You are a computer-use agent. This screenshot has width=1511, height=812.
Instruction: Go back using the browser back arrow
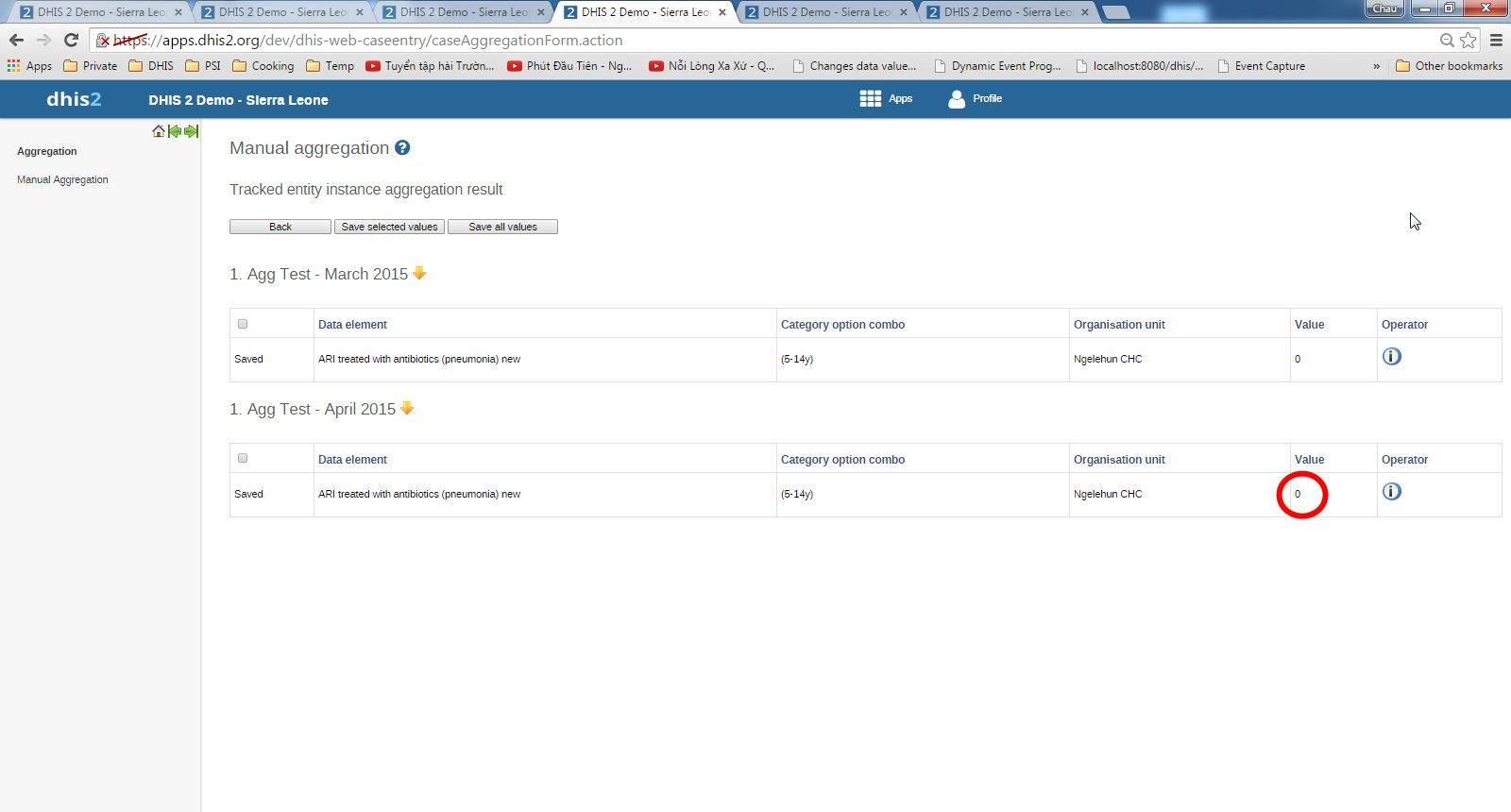coord(16,40)
